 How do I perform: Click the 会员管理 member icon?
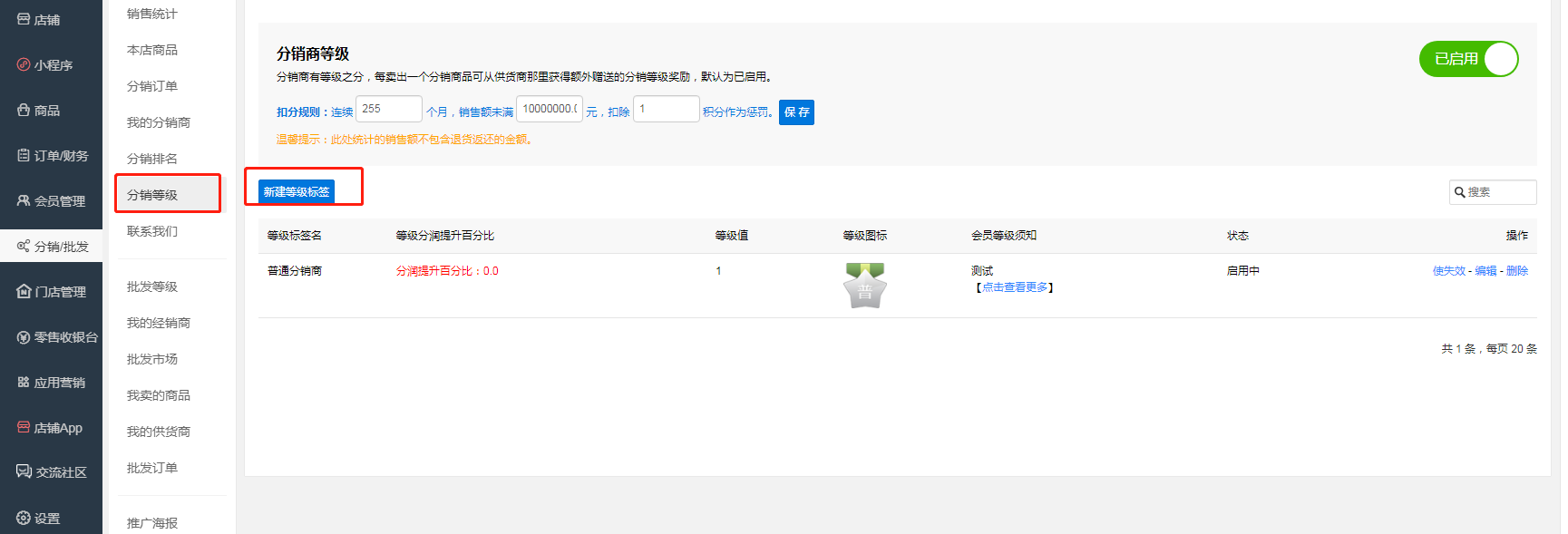coord(24,200)
